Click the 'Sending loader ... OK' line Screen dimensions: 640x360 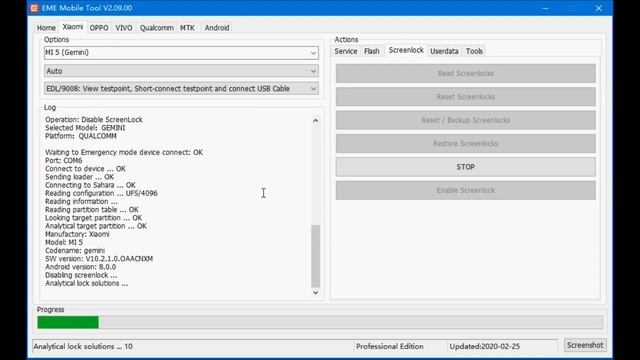point(80,177)
